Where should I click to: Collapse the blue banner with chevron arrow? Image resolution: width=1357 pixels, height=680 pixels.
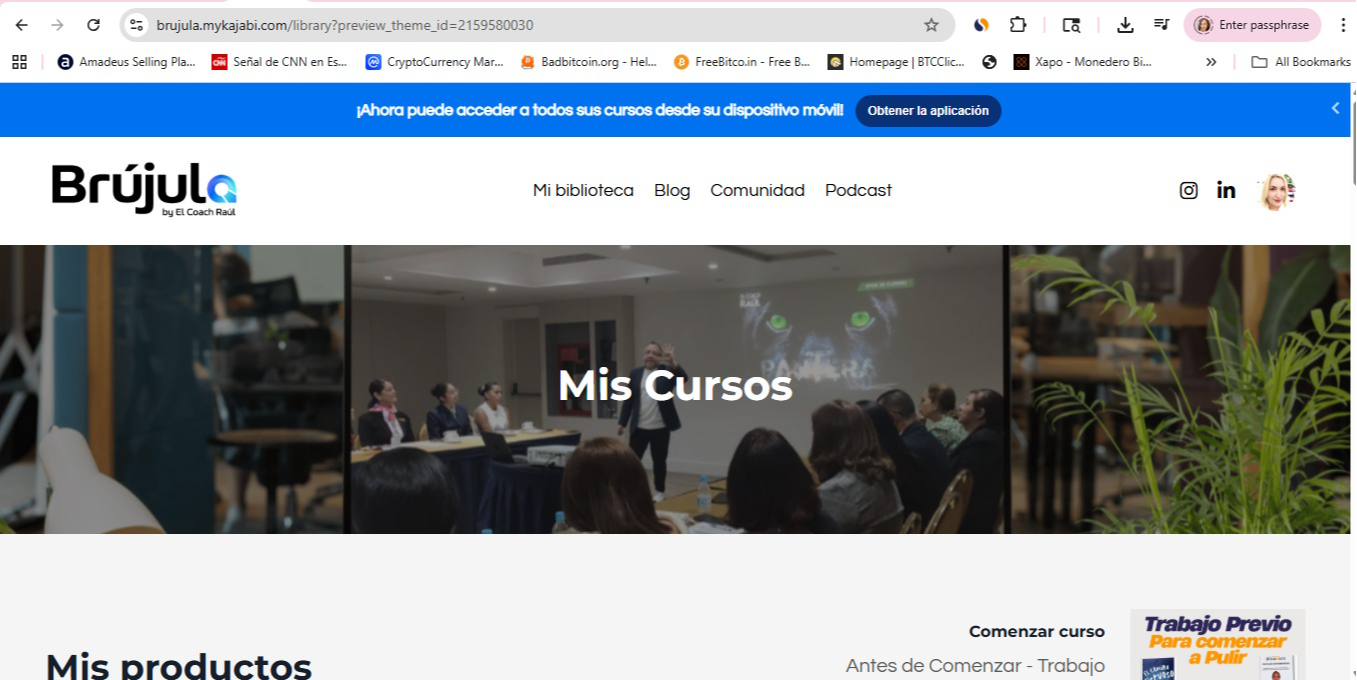[1335, 108]
